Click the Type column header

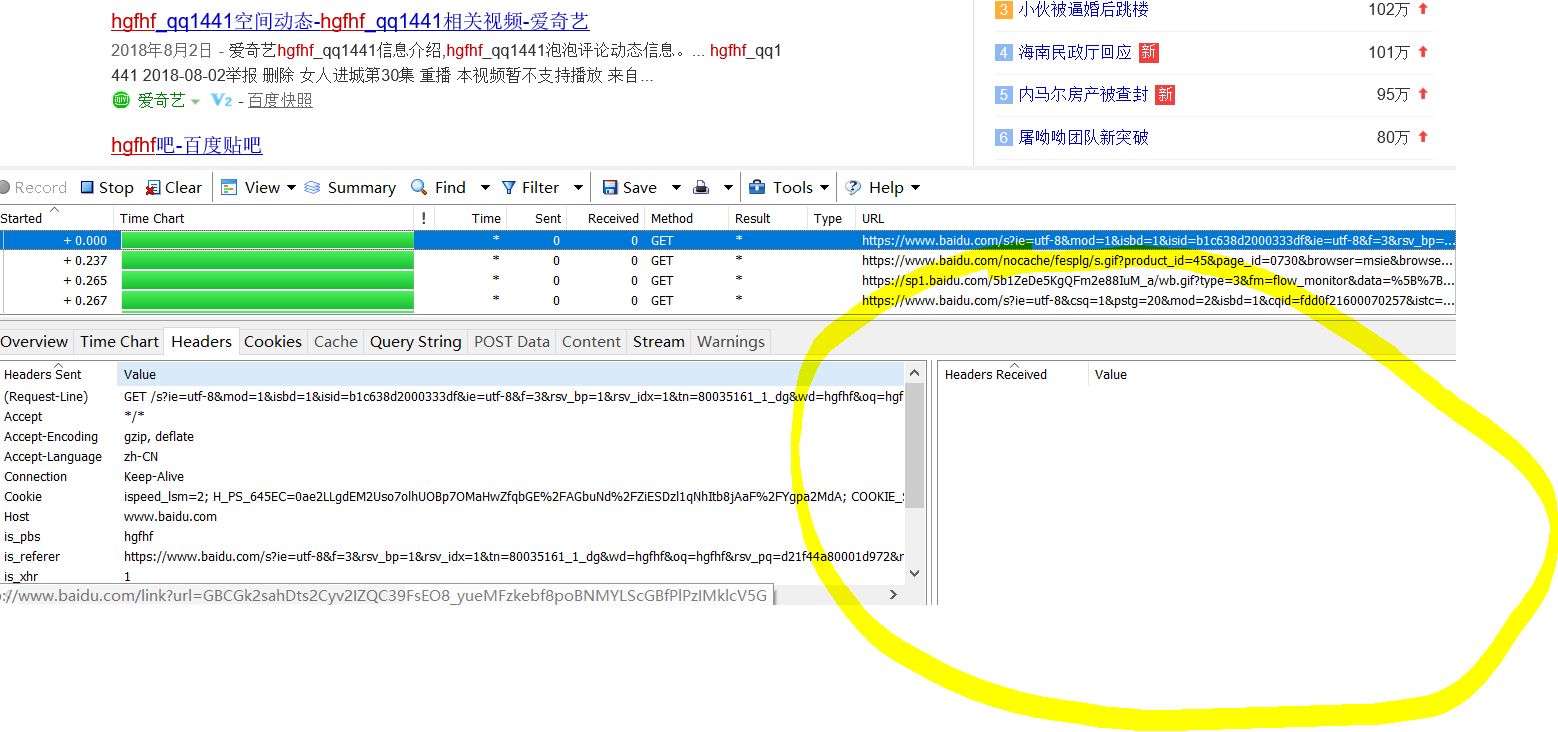(x=831, y=218)
